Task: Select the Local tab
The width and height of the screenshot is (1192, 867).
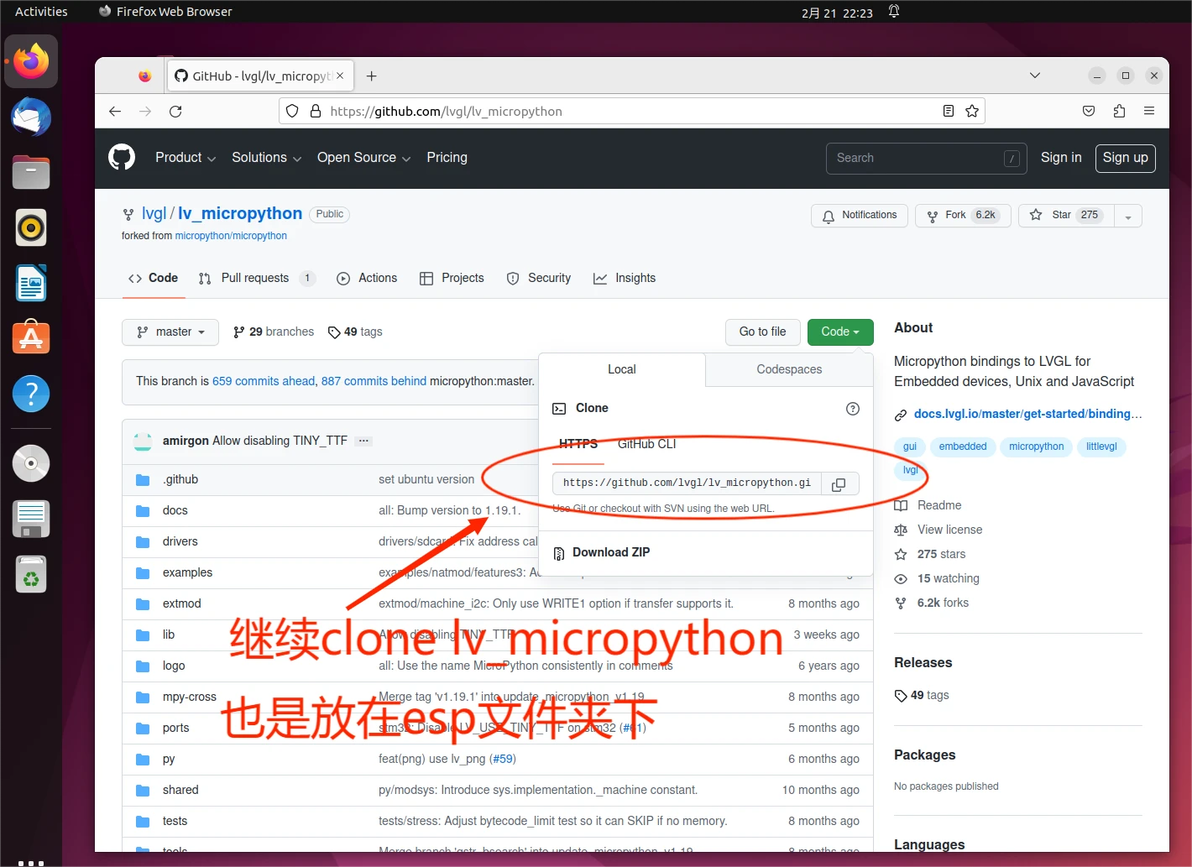Action: tap(622, 370)
